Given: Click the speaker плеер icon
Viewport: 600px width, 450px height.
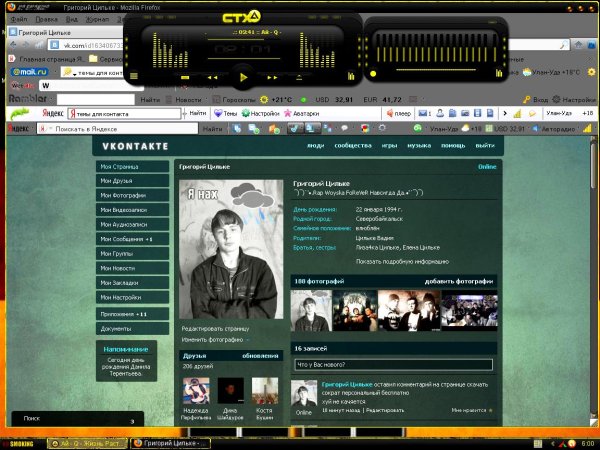Looking at the screenshot, I should click(x=399, y=113).
